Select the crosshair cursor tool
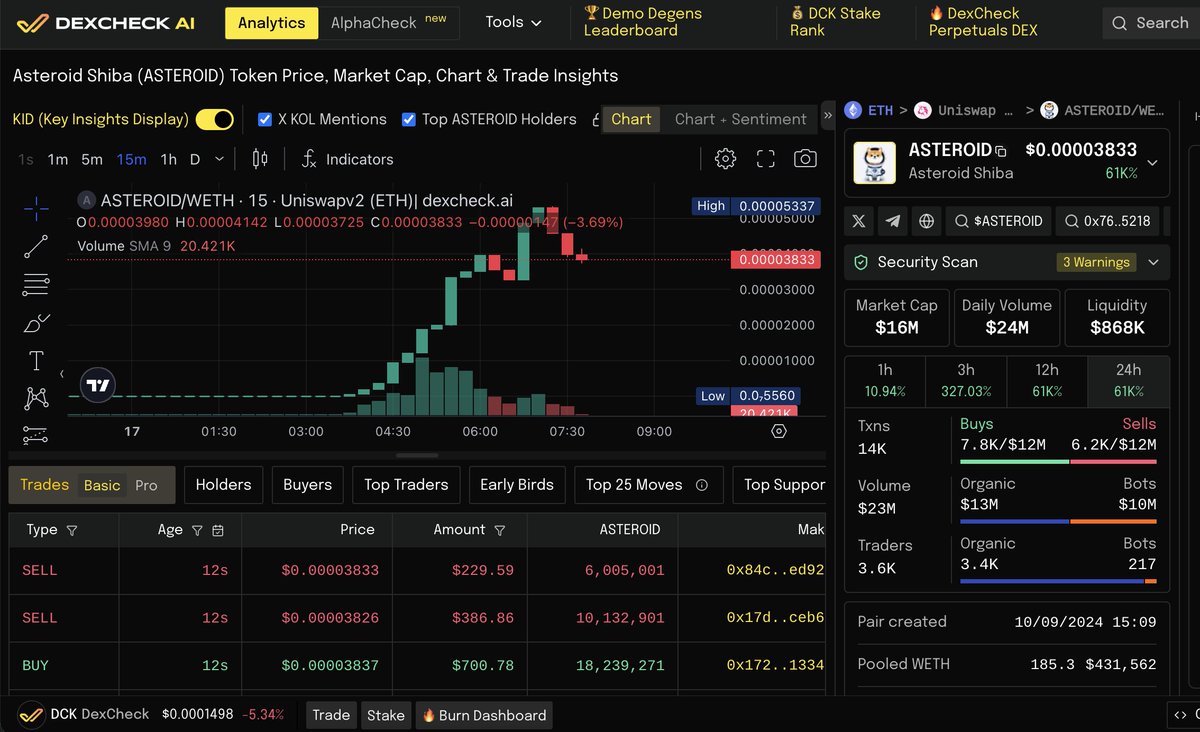 pyautogui.click(x=36, y=208)
